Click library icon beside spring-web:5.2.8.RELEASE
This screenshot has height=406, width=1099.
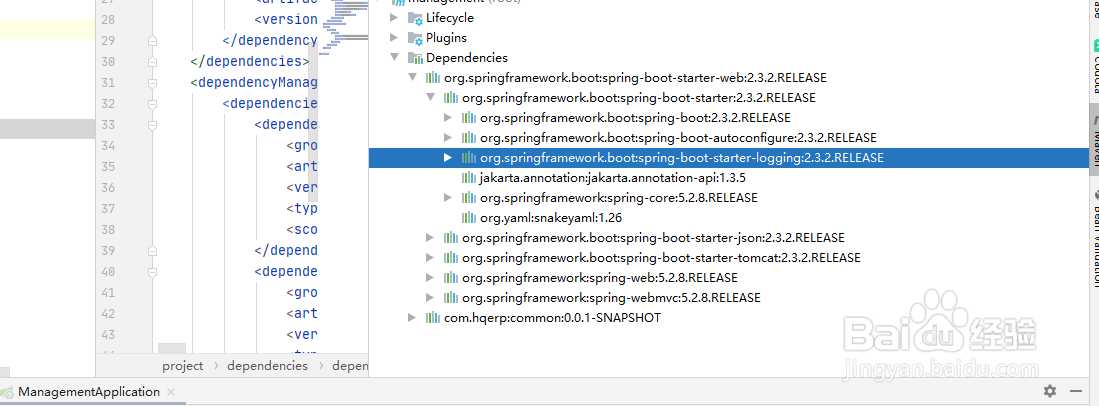(x=451, y=278)
